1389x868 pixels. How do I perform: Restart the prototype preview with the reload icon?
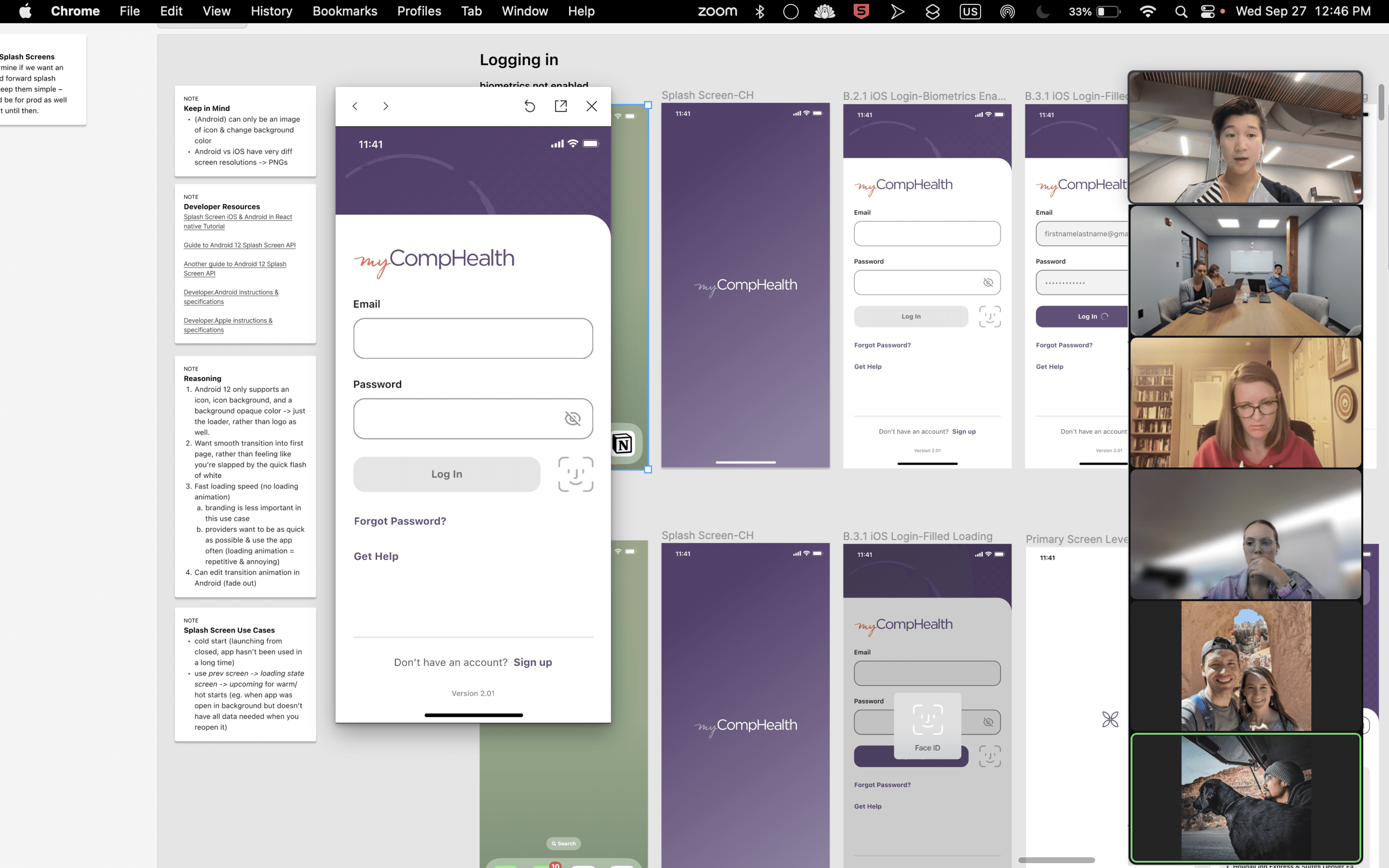point(529,106)
